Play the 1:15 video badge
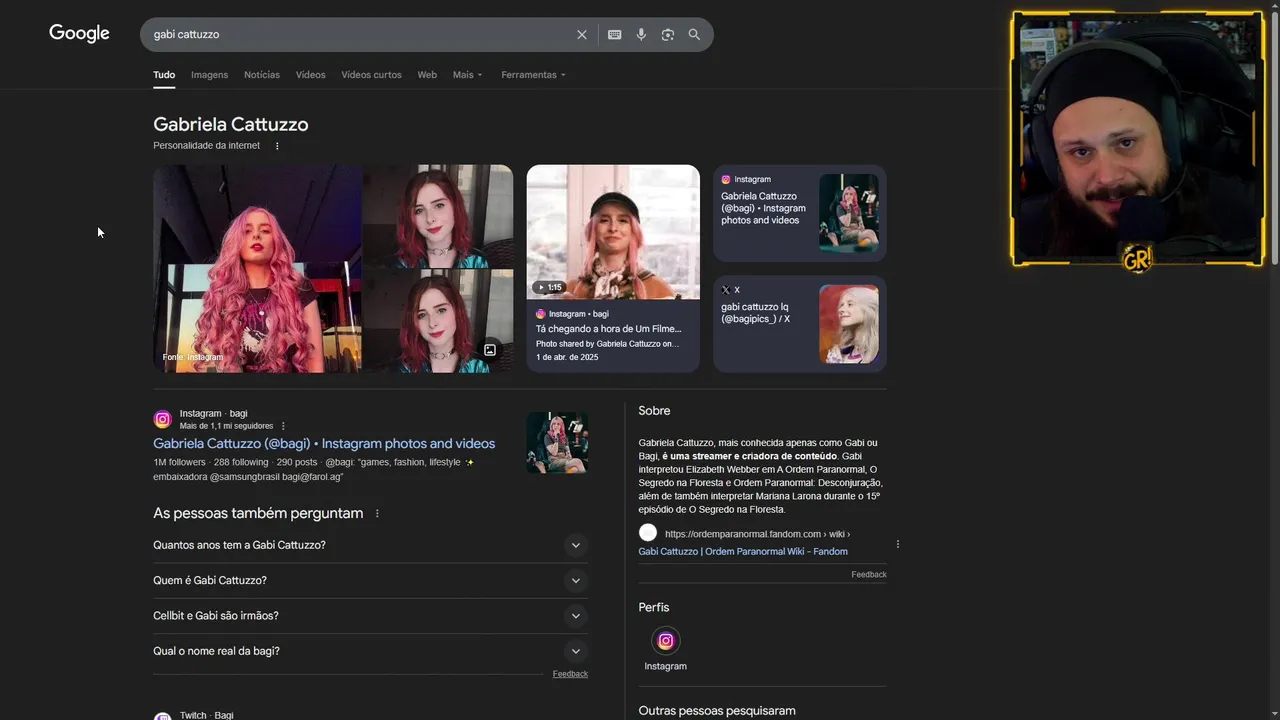 tap(550, 287)
